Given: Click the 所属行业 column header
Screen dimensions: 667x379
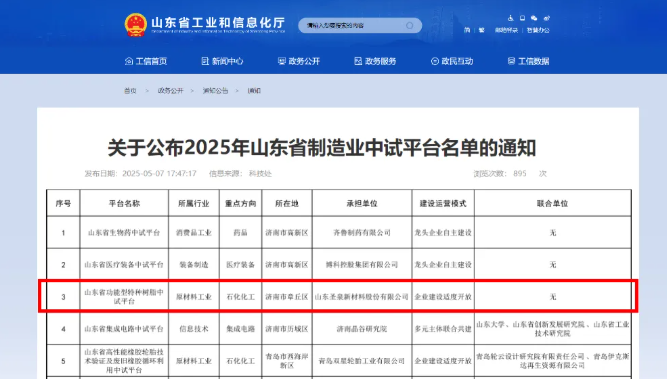Looking at the screenshot, I should 194,203.
